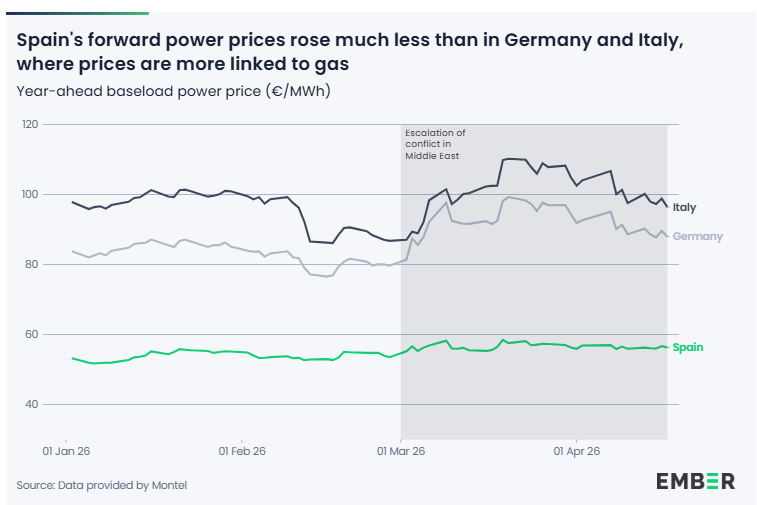Image resolution: width=757 pixels, height=505 pixels.
Task: Click the chart title about Spain's forward prices
Action: (350, 51)
